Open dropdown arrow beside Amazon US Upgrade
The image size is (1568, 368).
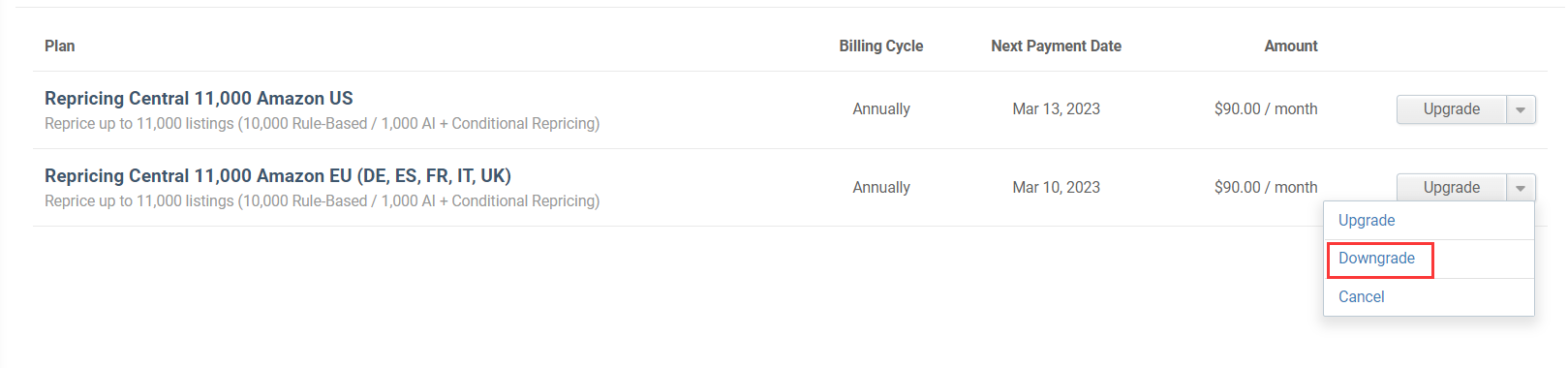1521,109
